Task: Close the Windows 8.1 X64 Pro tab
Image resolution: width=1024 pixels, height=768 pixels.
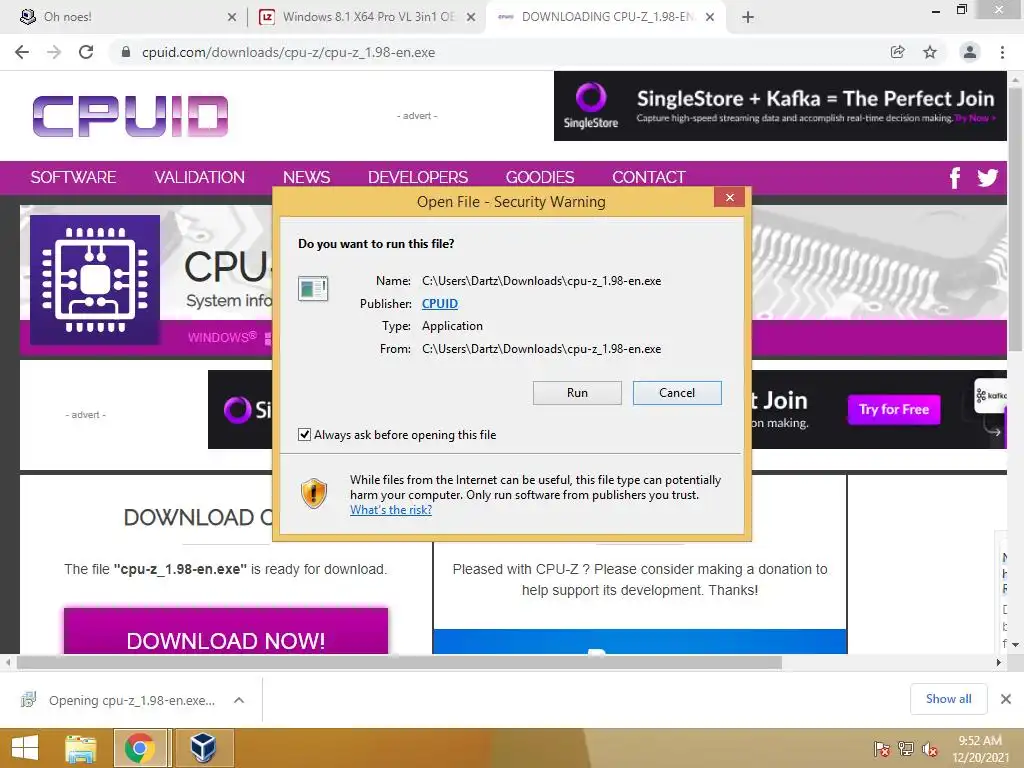Action: tap(470, 18)
